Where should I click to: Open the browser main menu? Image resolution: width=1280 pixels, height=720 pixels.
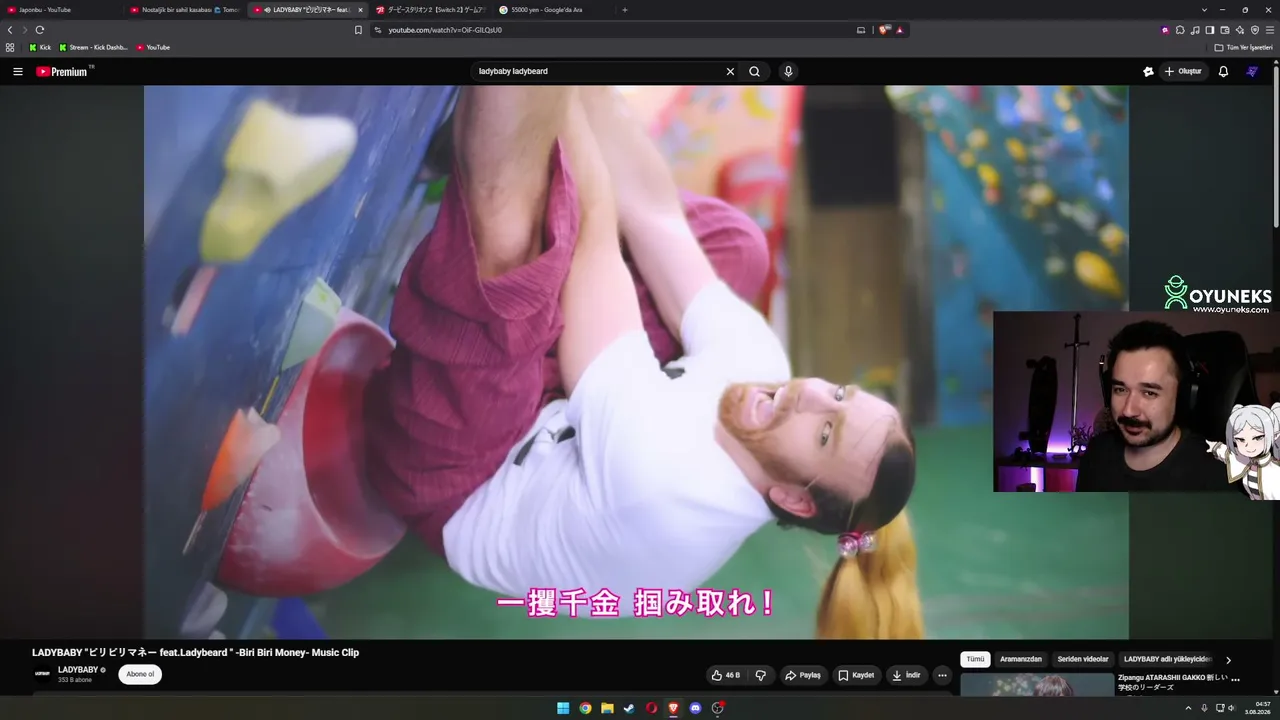[x=1270, y=30]
